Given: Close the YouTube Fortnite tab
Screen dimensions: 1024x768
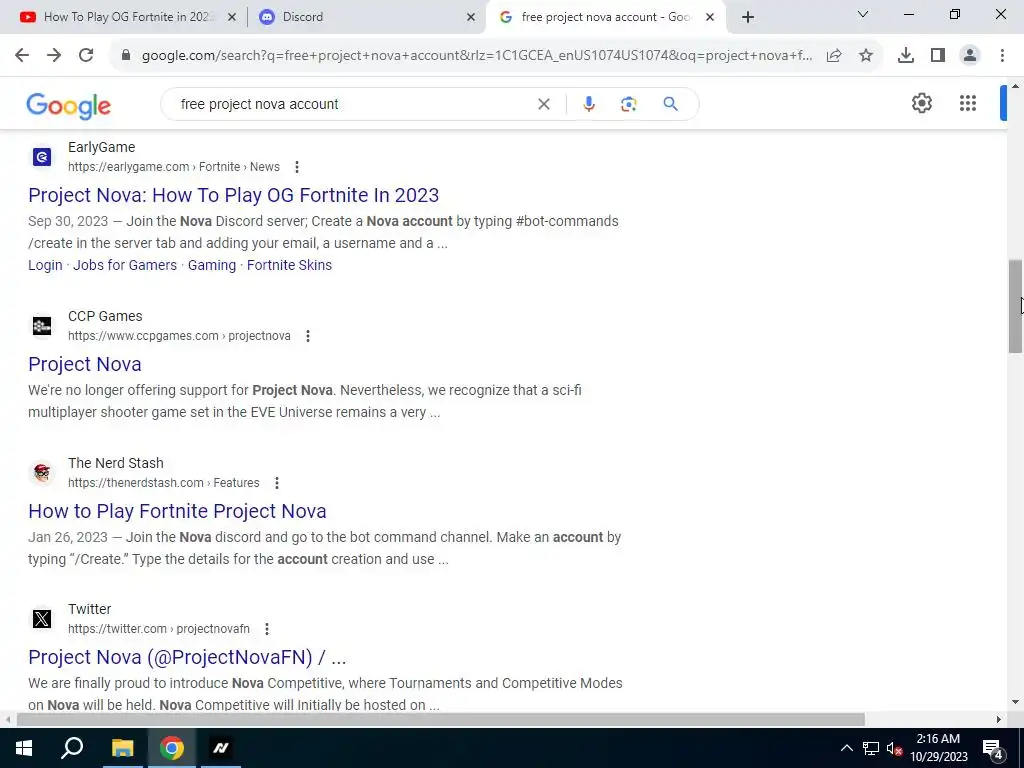Looking at the screenshot, I should click(x=232, y=17).
